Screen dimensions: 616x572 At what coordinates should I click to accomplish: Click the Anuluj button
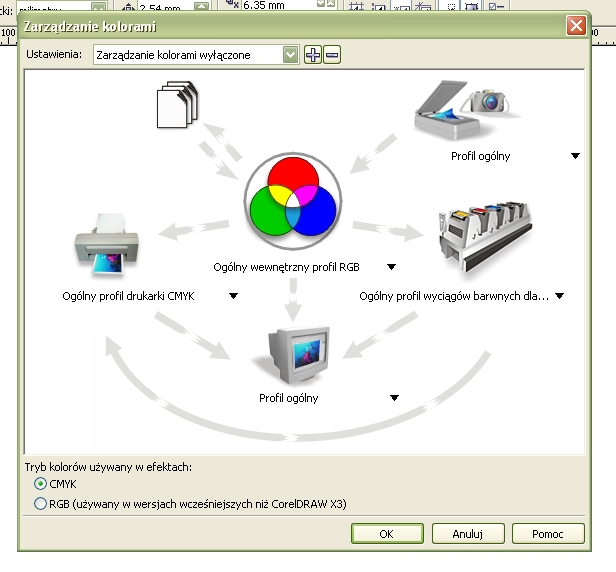pos(467,534)
